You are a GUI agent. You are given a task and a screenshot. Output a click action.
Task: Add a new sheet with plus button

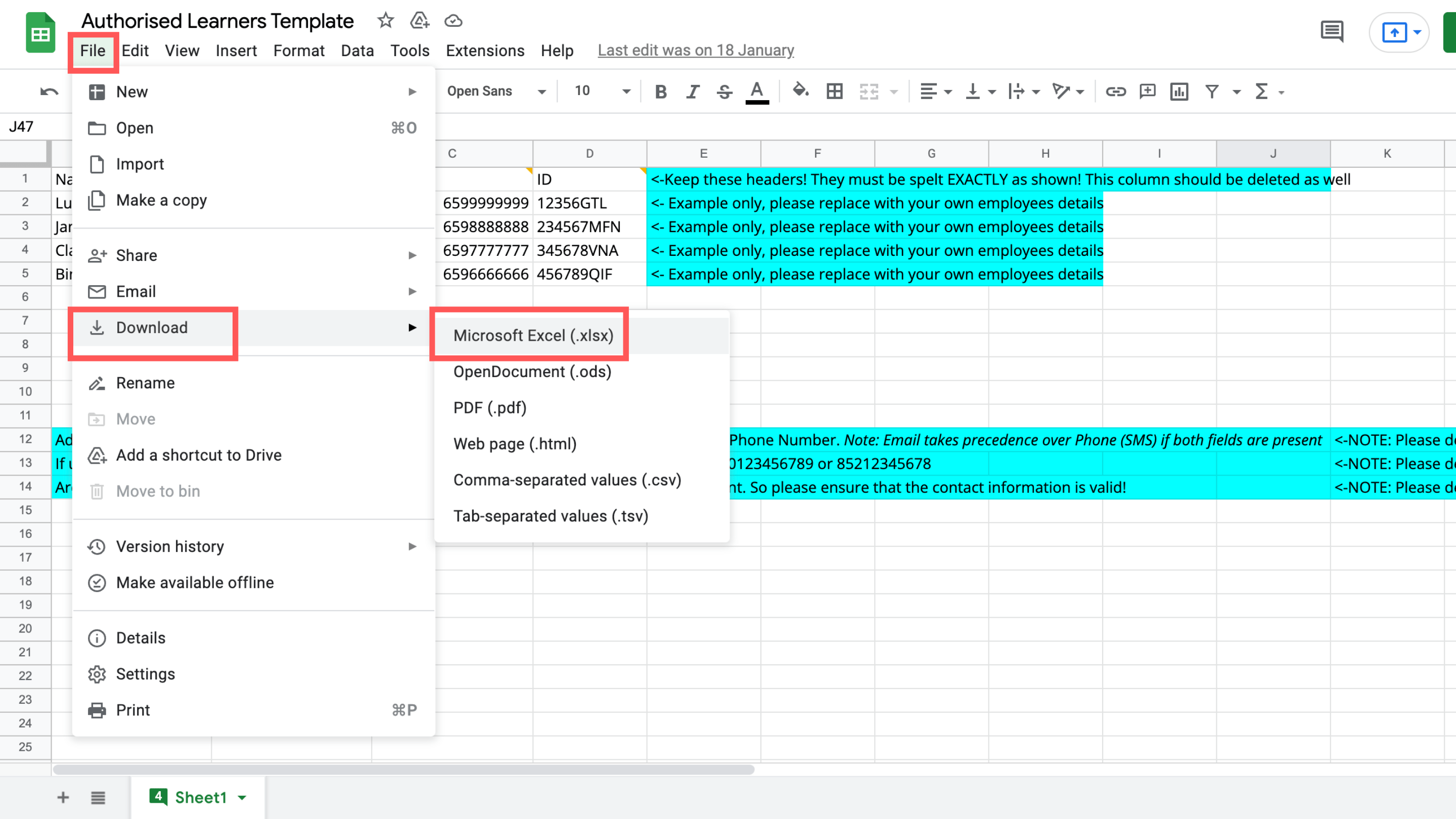pyautogui.click(x=63, y=798)
